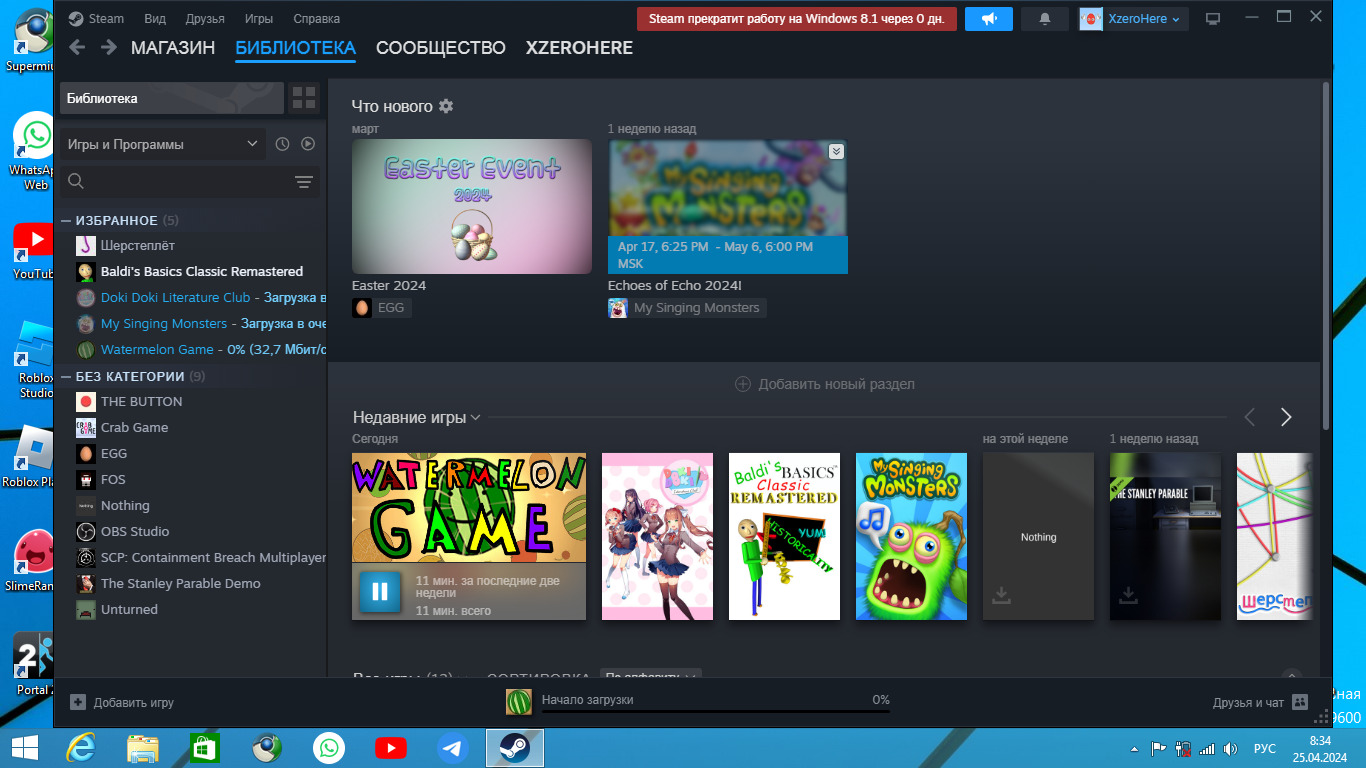This screenshot has height=768, width=1366.
Task: Click the grid view icon beside Library
Action: click(304, 98)
